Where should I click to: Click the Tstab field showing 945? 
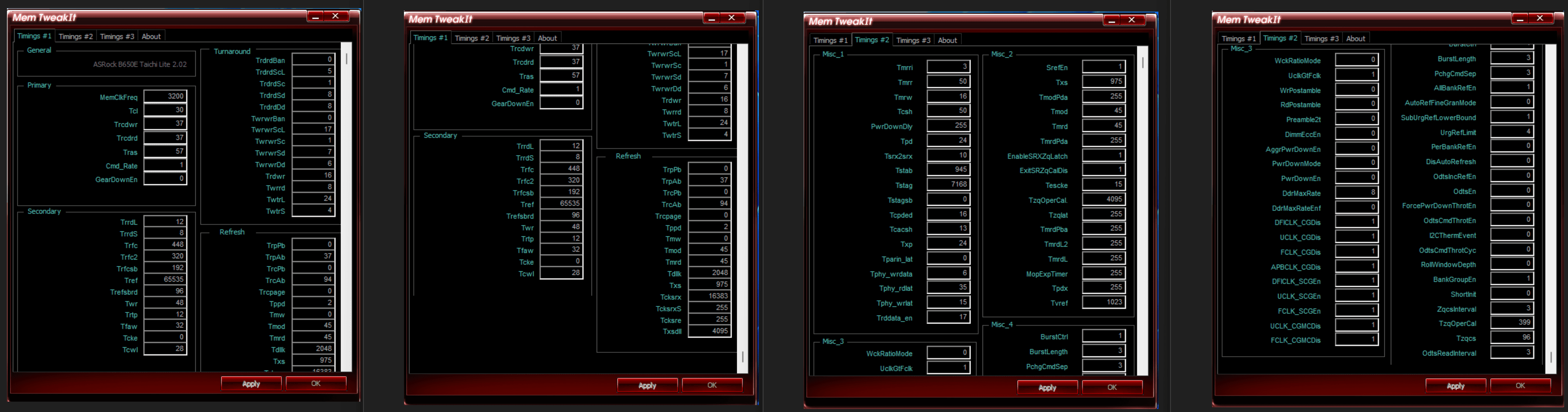pyautogui.click(x=948, y=170)
